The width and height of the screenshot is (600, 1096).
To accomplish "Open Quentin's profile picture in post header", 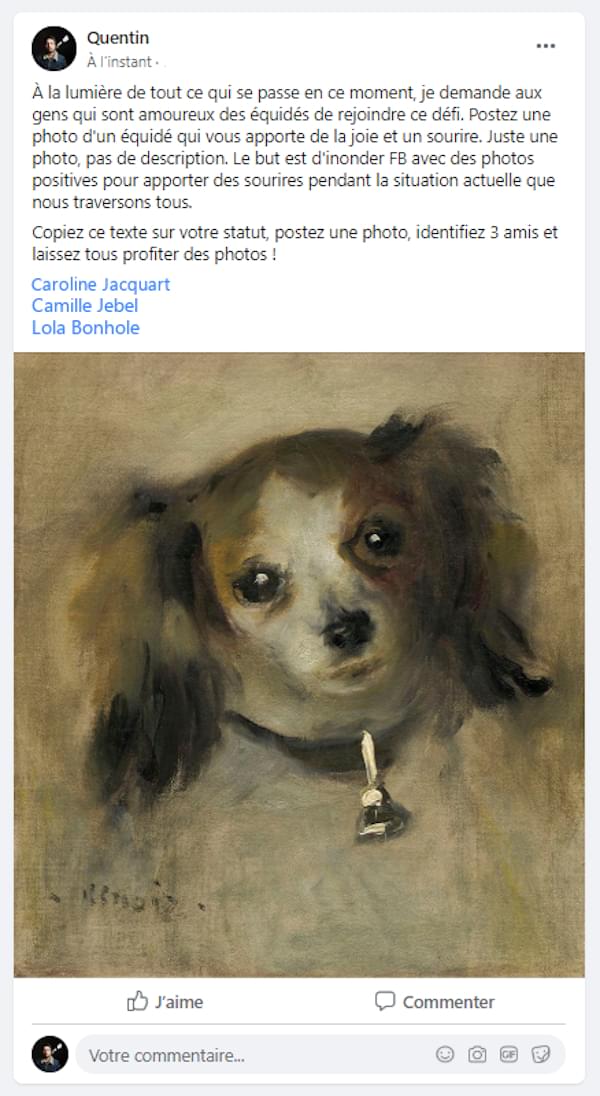I will (54, 48).
